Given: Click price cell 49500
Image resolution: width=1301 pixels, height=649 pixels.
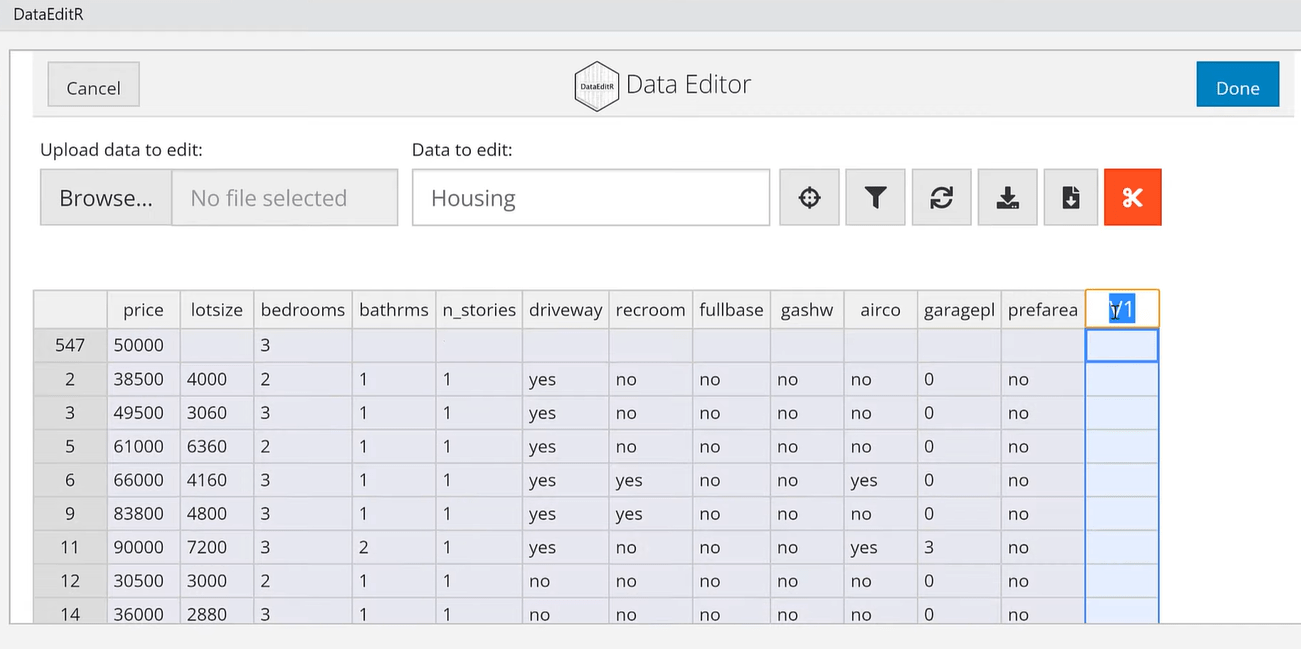Looking at the screenshot, I should tap(143, 413).
